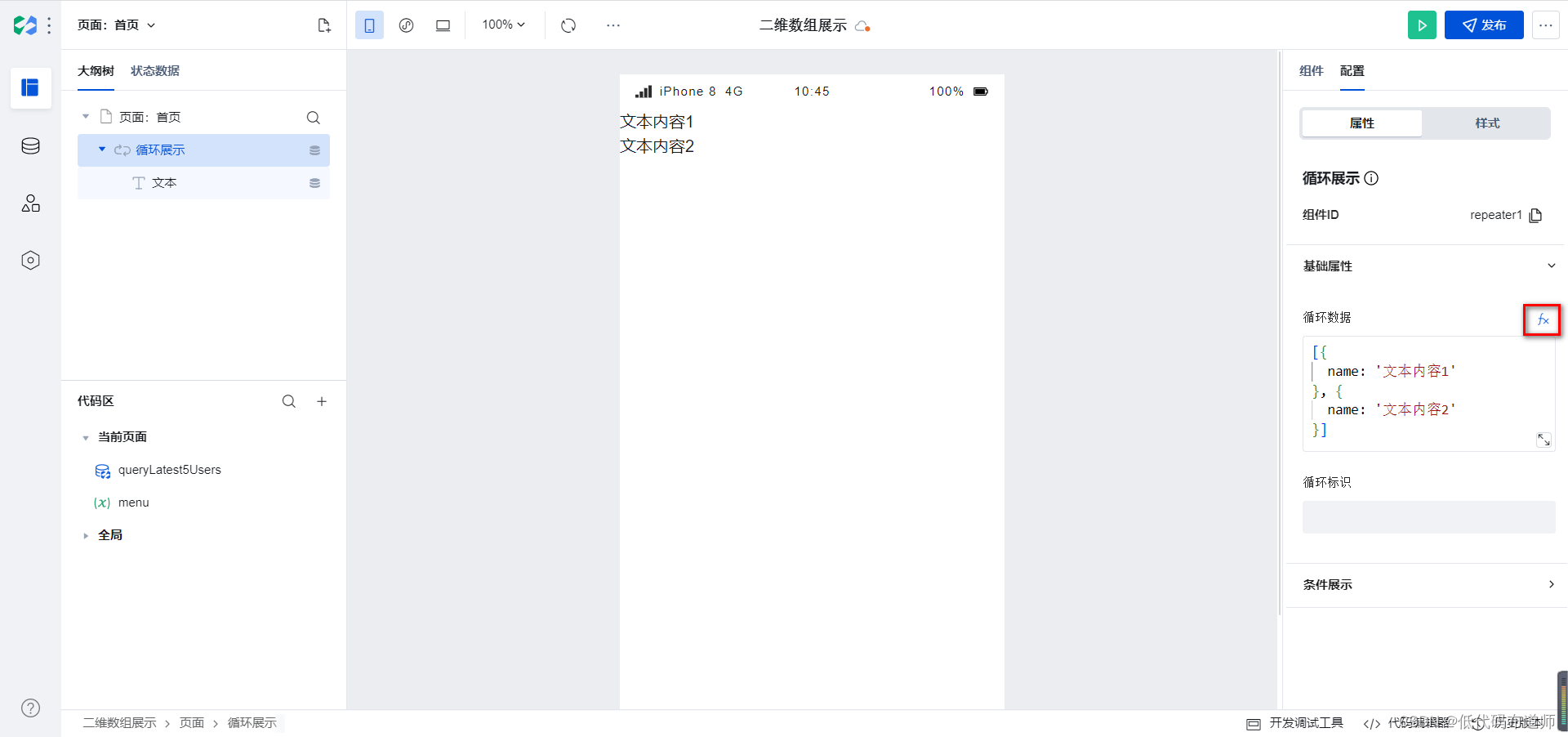Open 代码编辑器 in the status bar
1568x737 pixels.
pyautogui.click(x=1406, y=723)
